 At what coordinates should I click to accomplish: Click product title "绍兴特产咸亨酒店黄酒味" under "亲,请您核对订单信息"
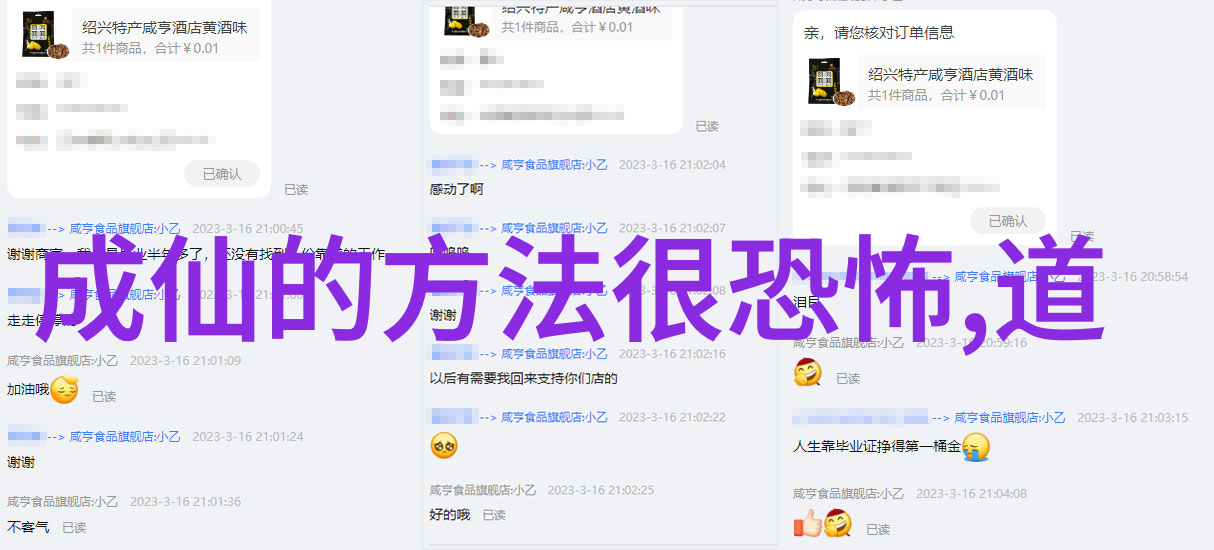951,75
